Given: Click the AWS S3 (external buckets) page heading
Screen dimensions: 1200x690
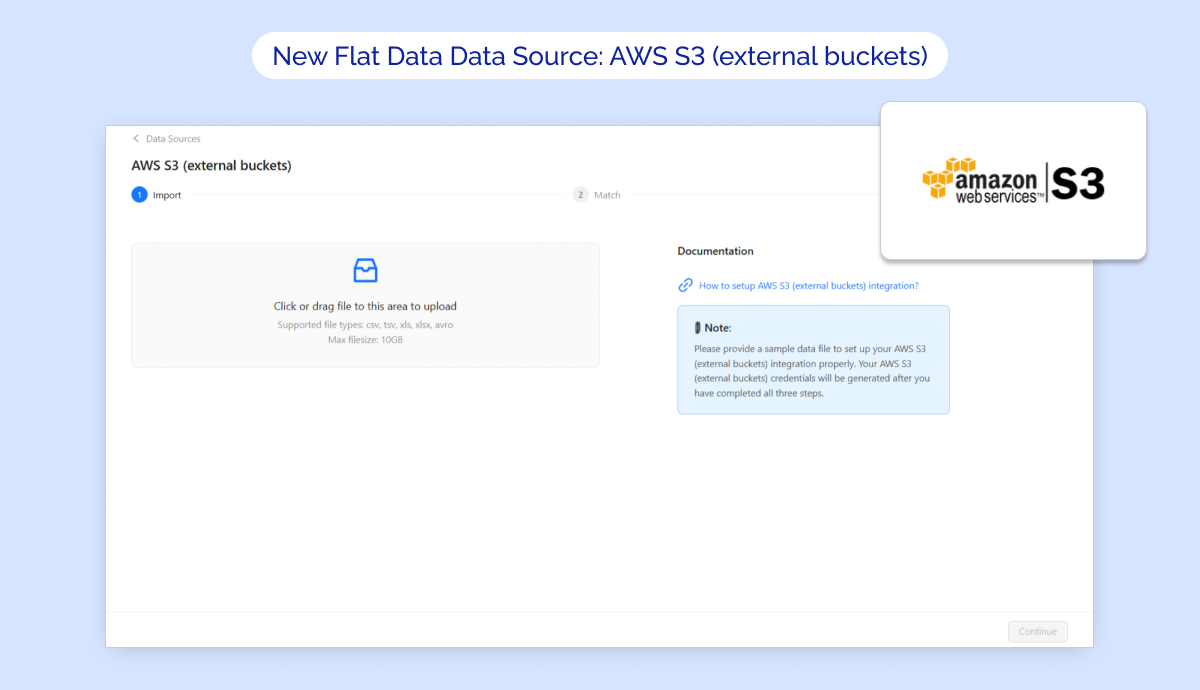Looking at the screenshot, I should click(211, 166).
